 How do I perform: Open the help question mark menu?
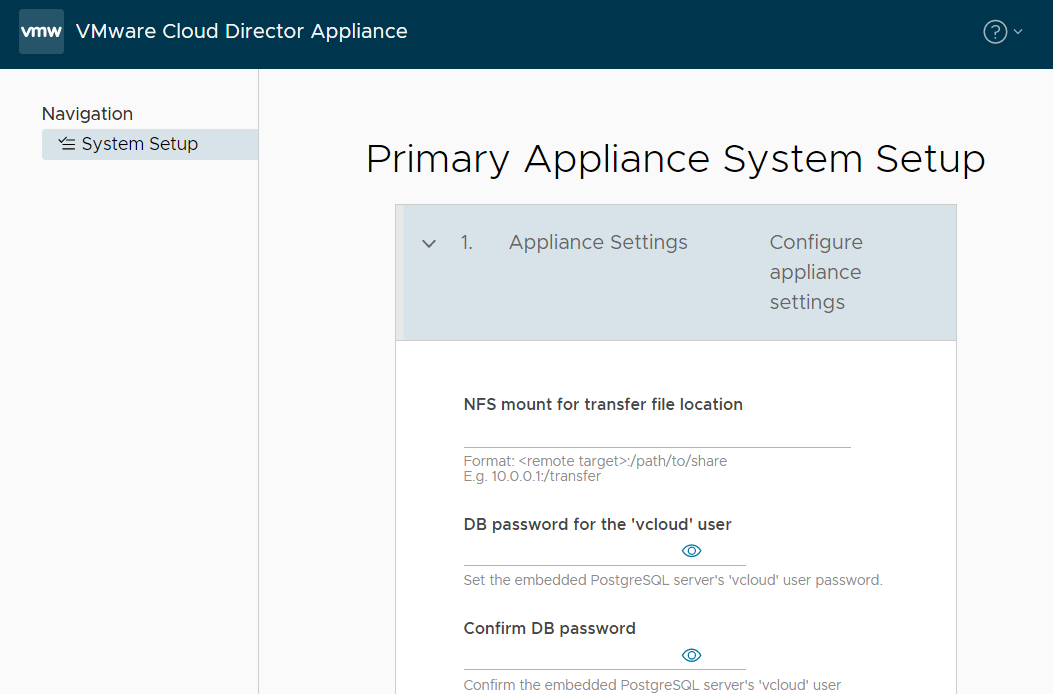(995, 32)
